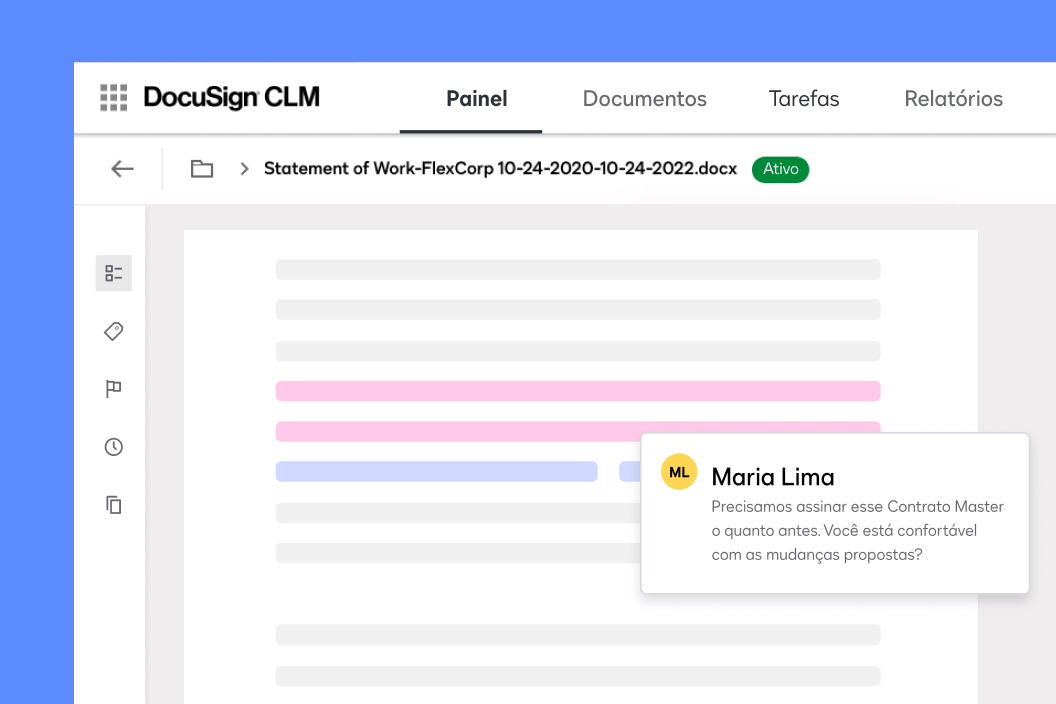Open the Tarefas tab
The width and height of the screenshot is (1056, 704).
[x=804, y=98]
